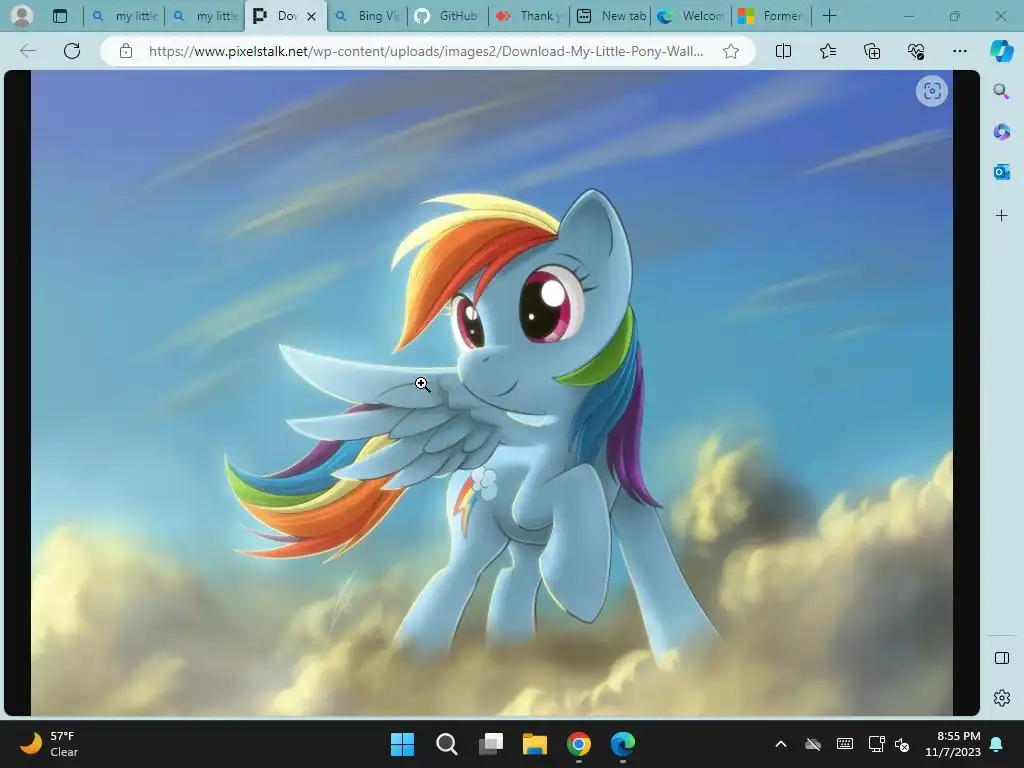
Task: Switch to first 'my little' search tab
Action: coord(124,16)
